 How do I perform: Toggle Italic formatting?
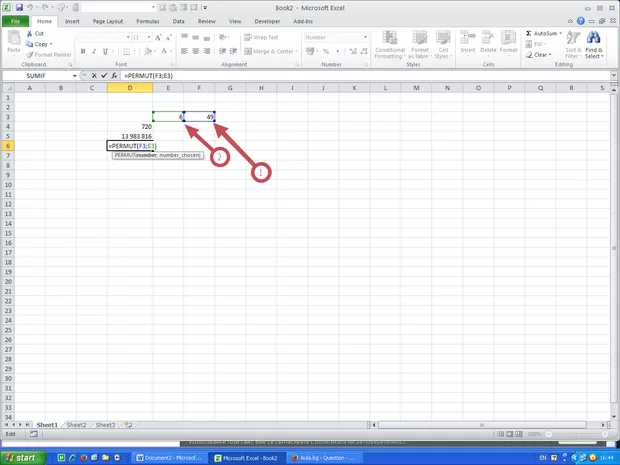pos(94,51)
